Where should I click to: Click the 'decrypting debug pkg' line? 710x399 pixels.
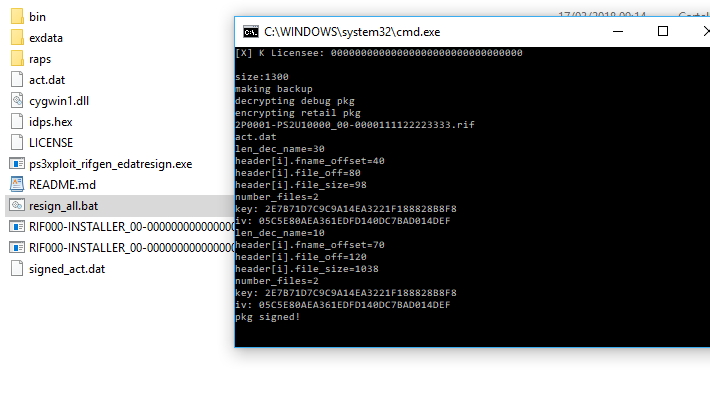[295, 101]
